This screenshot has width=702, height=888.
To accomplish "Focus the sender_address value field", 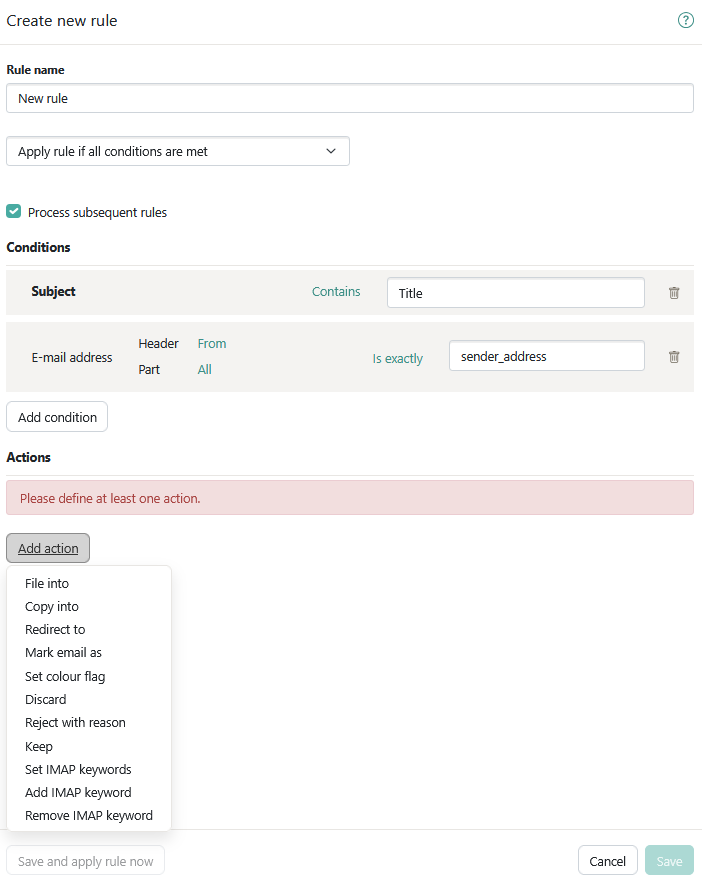I will pyautogui.click(x=546, y=356).
